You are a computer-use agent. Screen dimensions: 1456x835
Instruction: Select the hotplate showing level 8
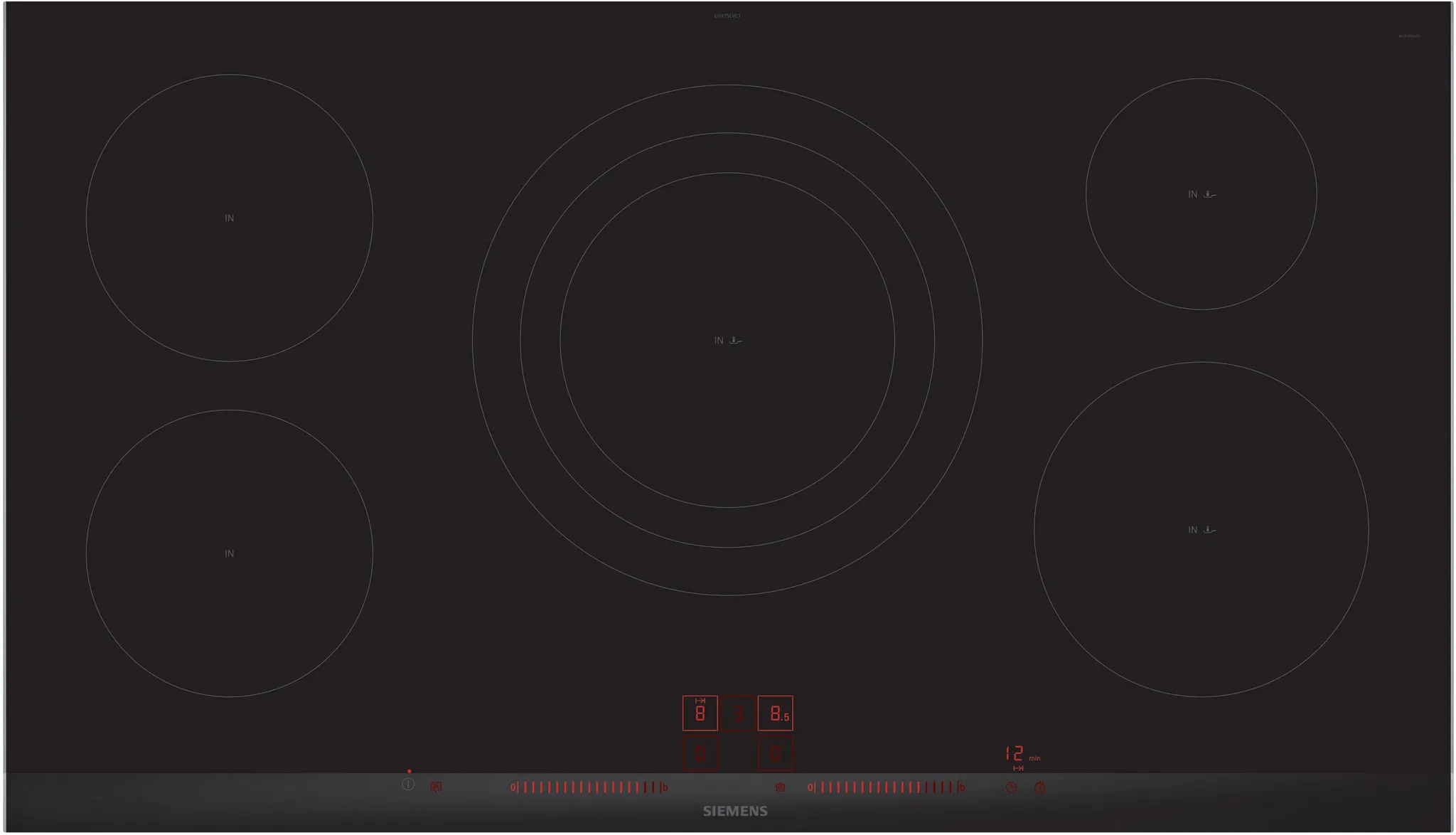[x=700, y=713]
